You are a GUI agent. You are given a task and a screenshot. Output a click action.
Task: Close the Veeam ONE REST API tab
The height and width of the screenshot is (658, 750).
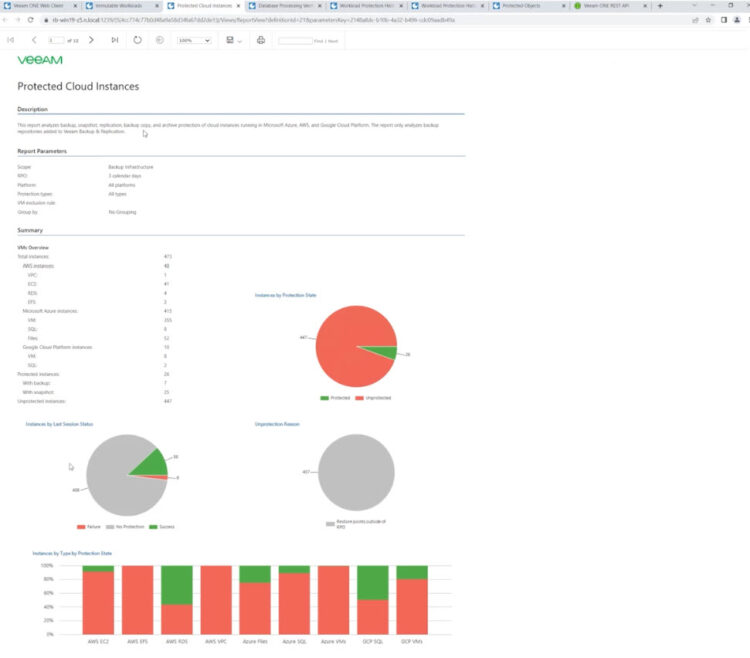click(x=645, y=6)
